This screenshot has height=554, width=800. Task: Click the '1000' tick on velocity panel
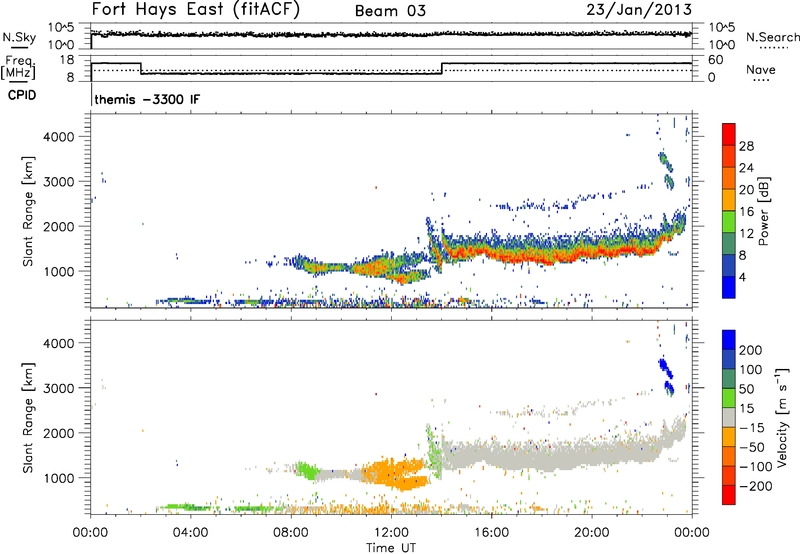coord(59,478)
